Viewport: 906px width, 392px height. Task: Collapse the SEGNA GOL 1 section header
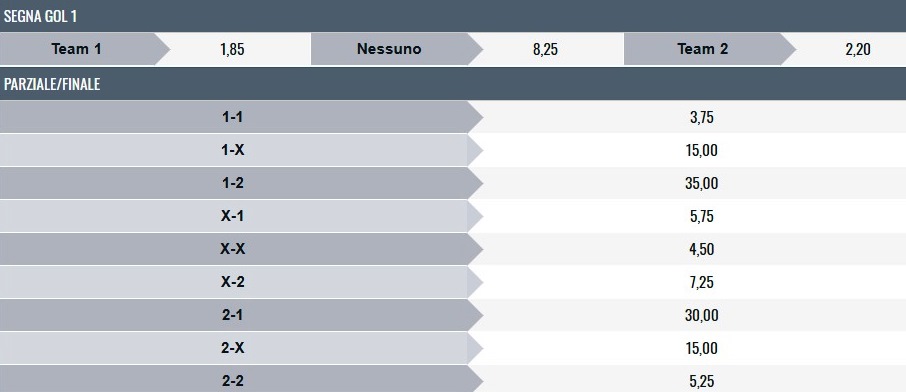(x=453, y=16)
